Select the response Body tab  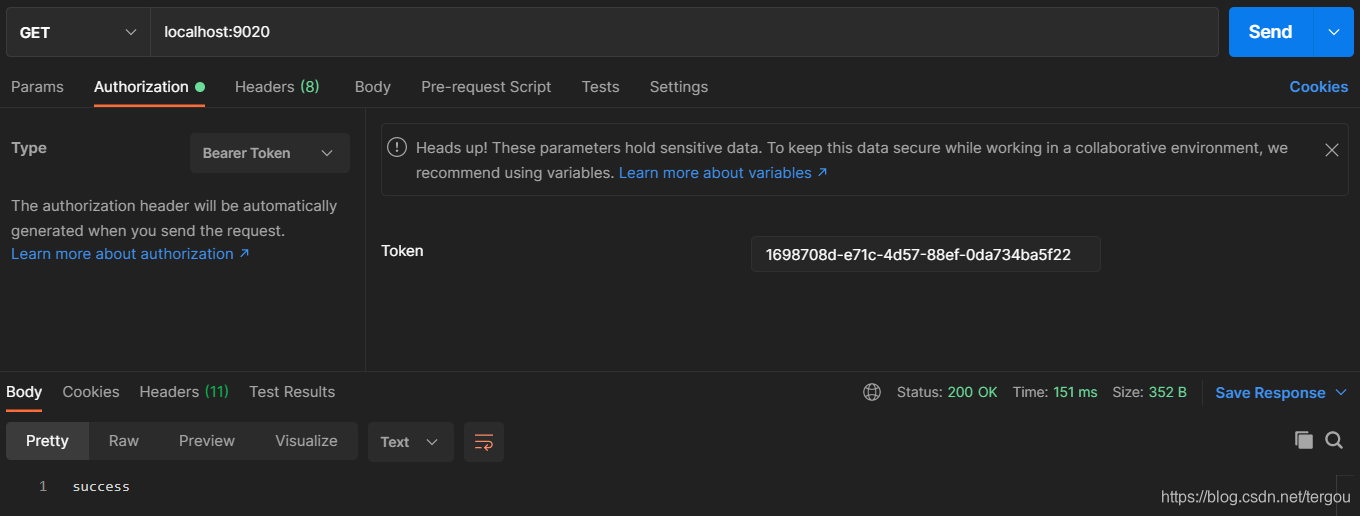(x=24, y=392)
